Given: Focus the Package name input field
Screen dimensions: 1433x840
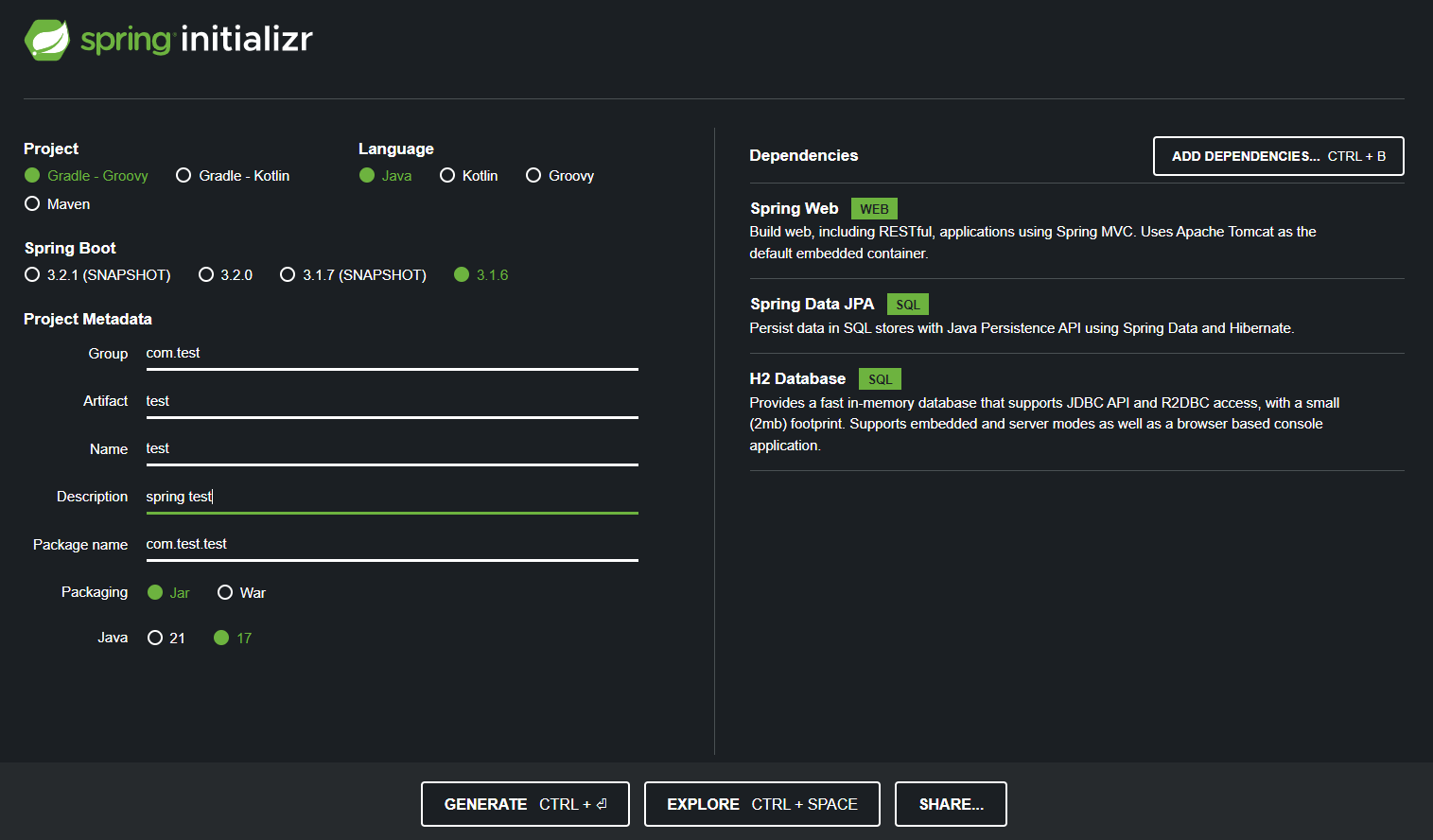Looking at the screenshot, I should click(x=392, y=545).
